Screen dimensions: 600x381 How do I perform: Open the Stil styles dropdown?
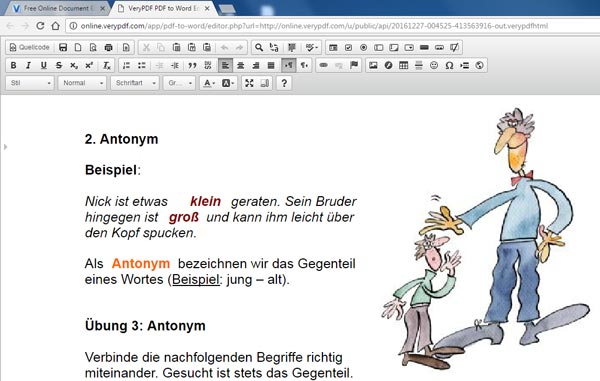click(x=30, y=83)
